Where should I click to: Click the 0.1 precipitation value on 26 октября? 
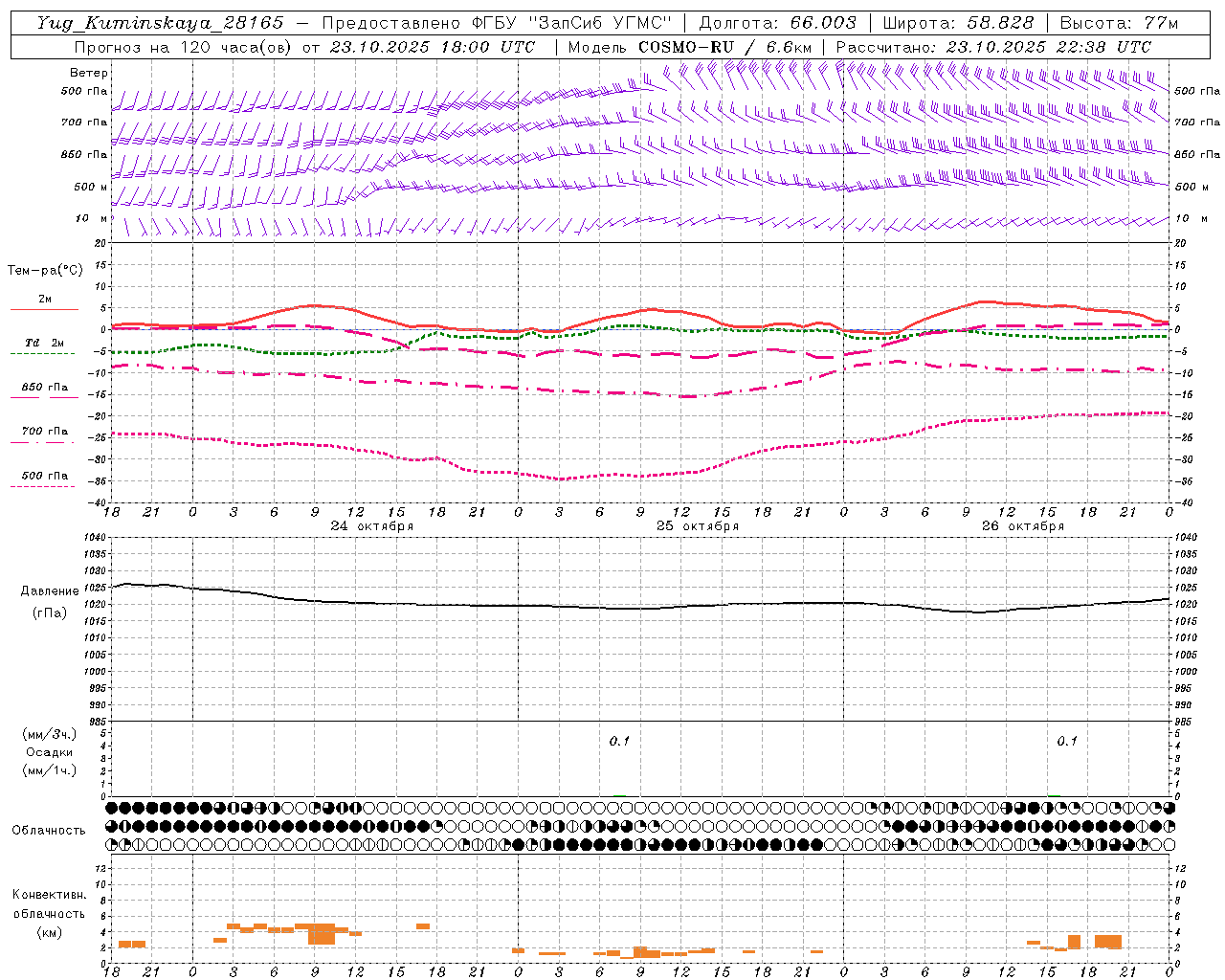(x=1067, y=741)
